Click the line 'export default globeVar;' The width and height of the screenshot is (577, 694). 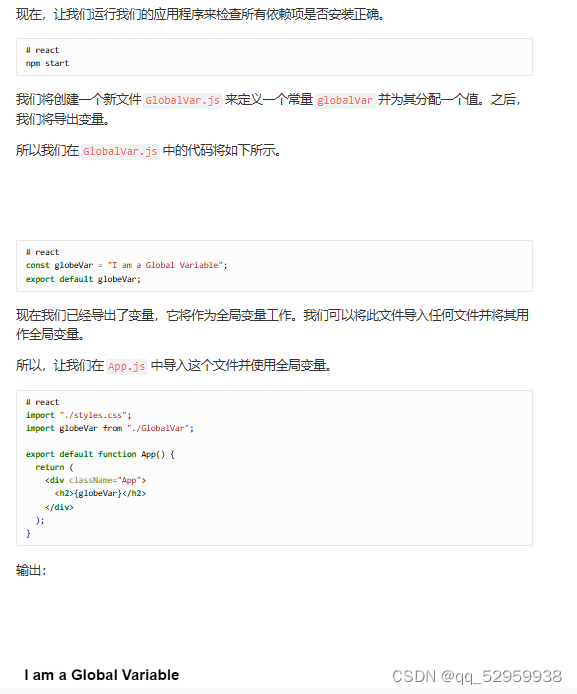point(83,279)
